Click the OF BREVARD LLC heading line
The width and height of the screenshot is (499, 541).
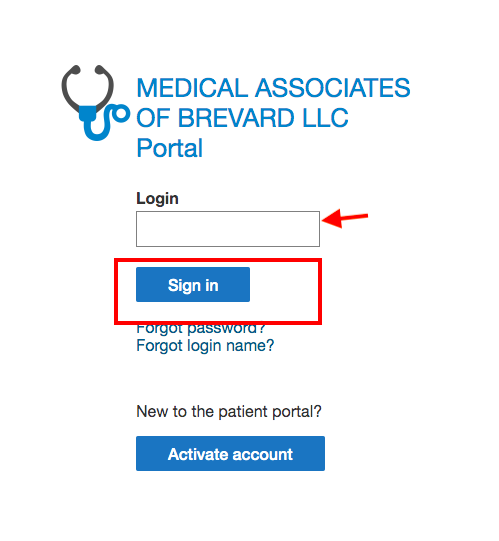click(243, 118)
